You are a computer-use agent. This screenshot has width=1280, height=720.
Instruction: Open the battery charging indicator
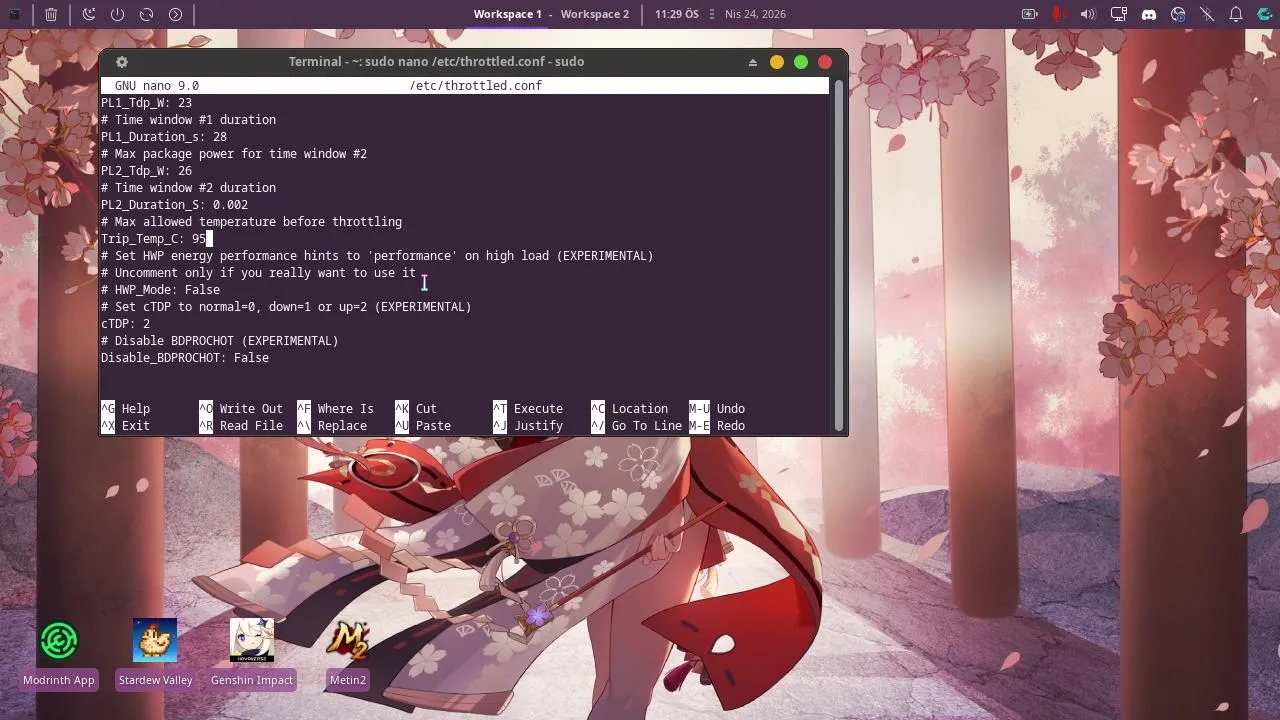point(1029,14)
